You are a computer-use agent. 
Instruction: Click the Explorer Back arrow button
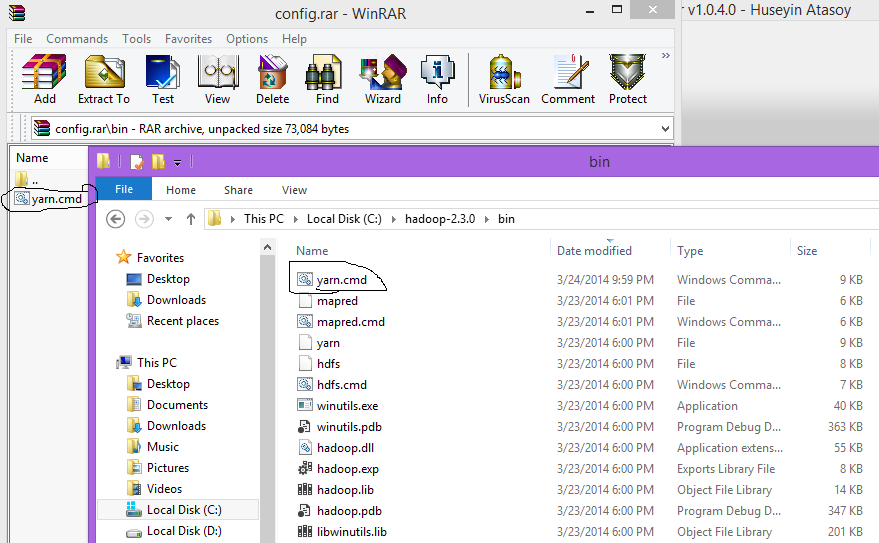click(115, 219)
